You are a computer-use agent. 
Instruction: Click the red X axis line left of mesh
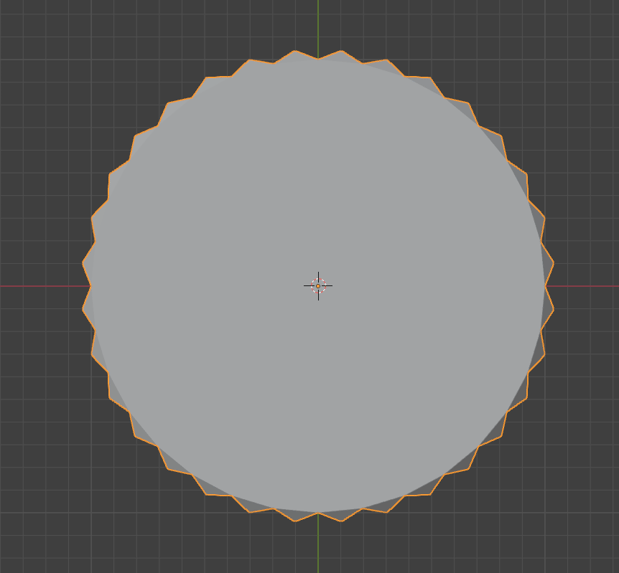(x=40, y=286)
